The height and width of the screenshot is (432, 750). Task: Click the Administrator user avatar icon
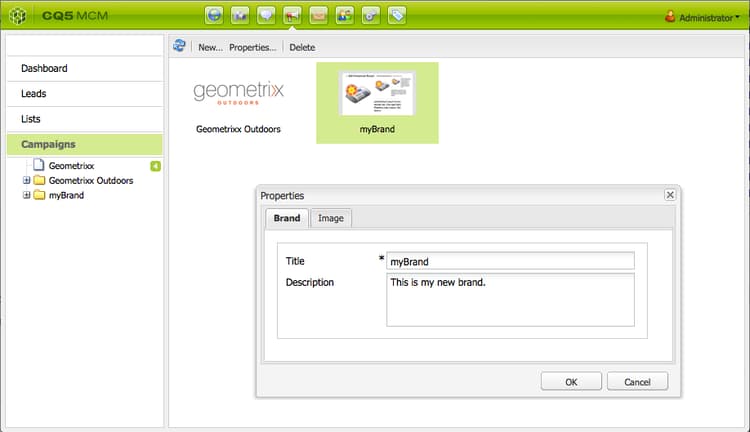[670, 17]
